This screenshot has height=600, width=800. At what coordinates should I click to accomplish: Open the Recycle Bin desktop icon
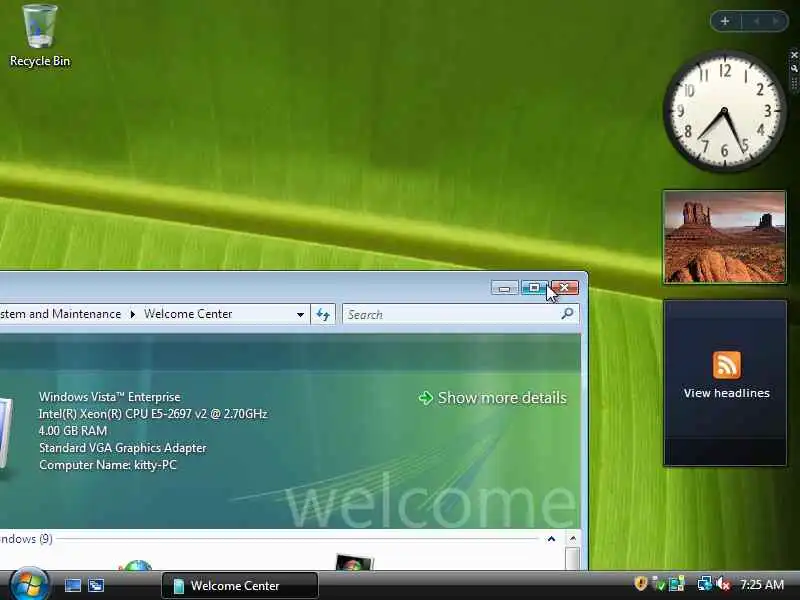point(40,36)
